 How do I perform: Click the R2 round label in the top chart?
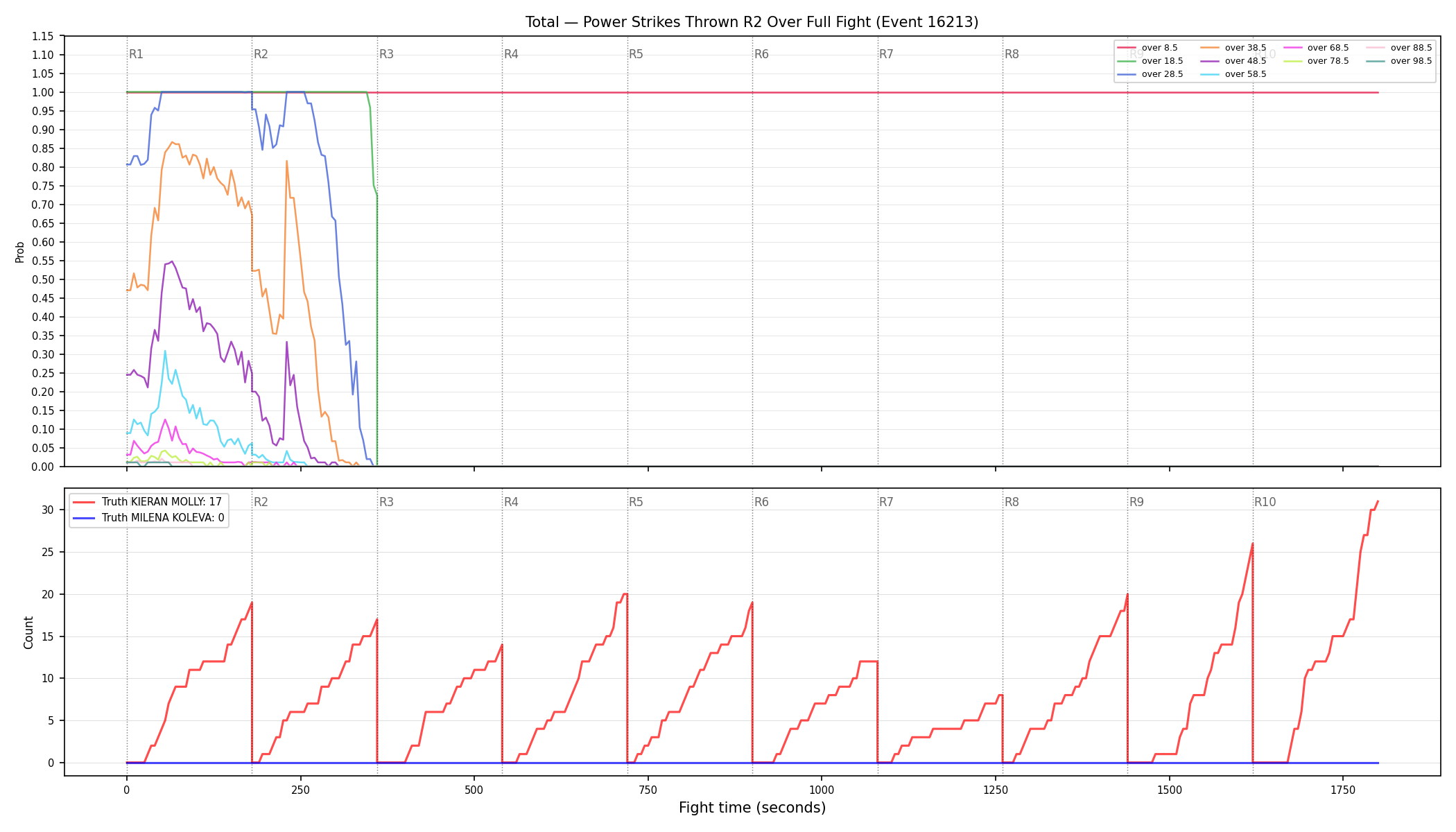pyautogui.click(x=261, y=54)
